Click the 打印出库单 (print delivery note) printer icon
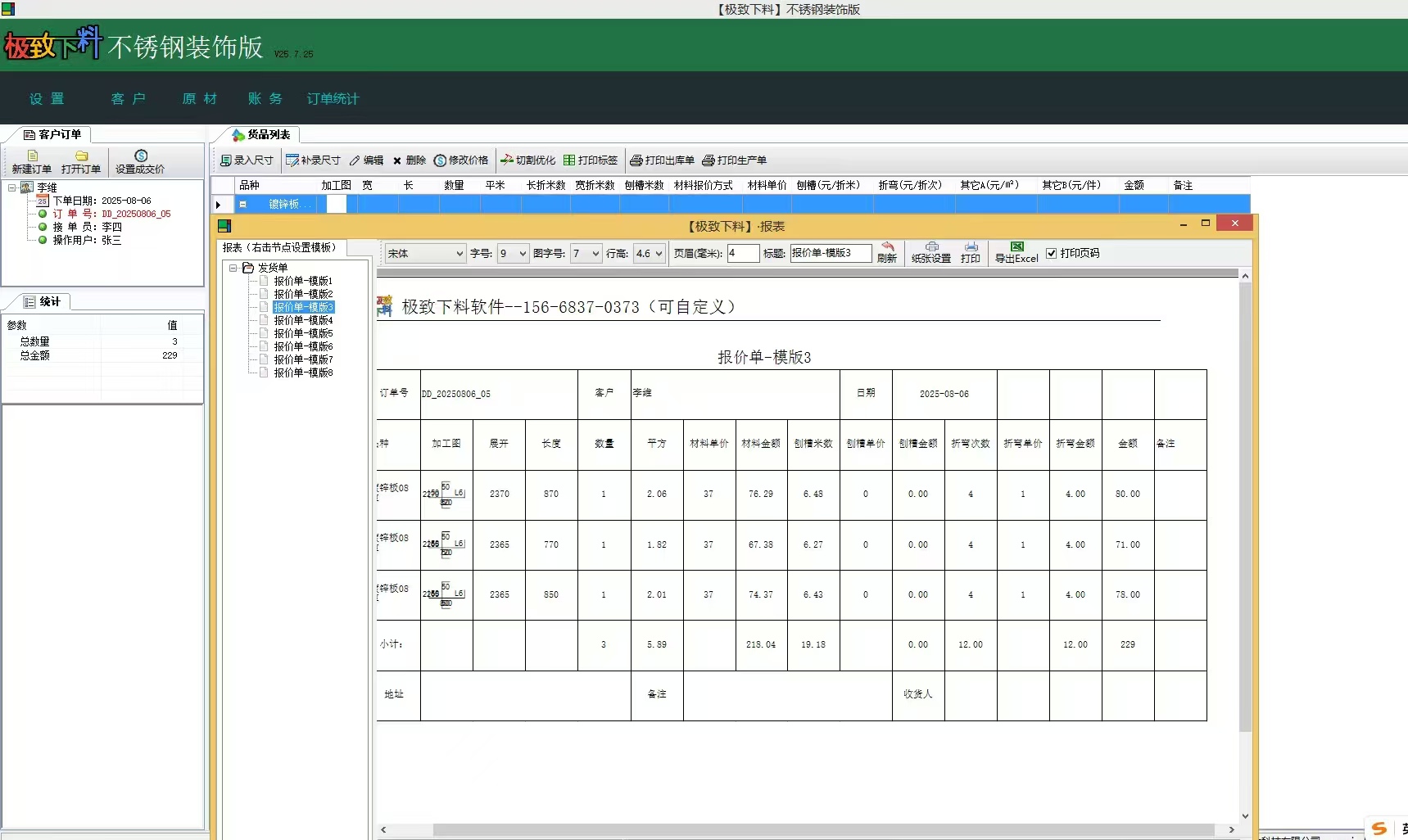This screenshot has width=1408, height=840. [636, 160]
